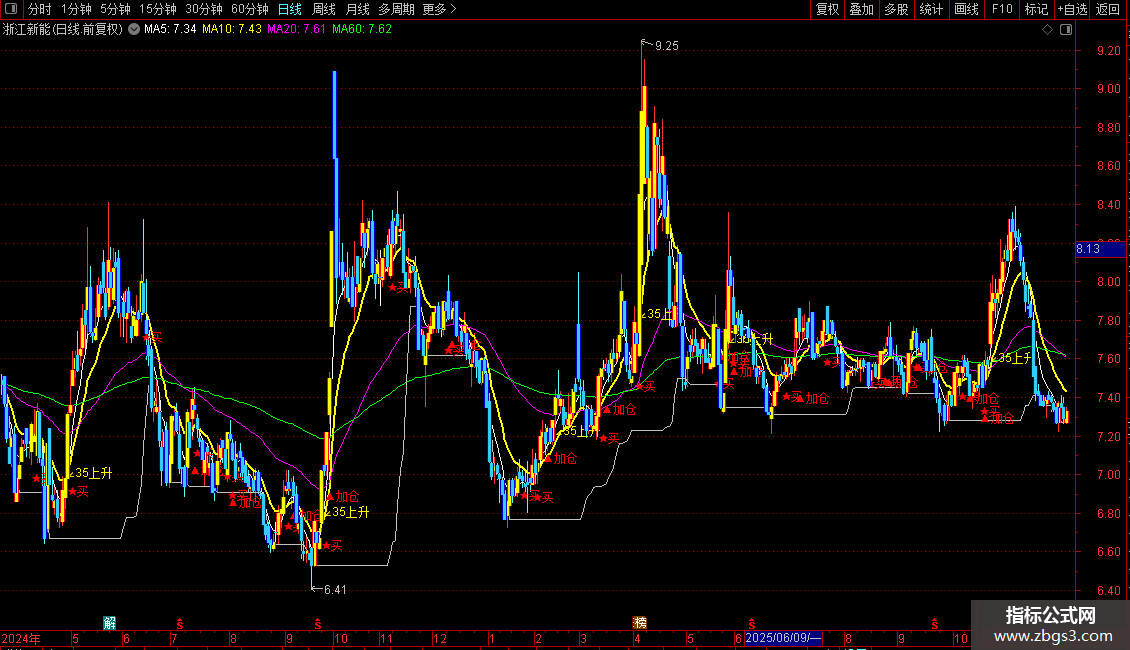Click the diamond icon above the price axis
This screenshot has height=650, width=1130.
click(x=1048, y=30)
